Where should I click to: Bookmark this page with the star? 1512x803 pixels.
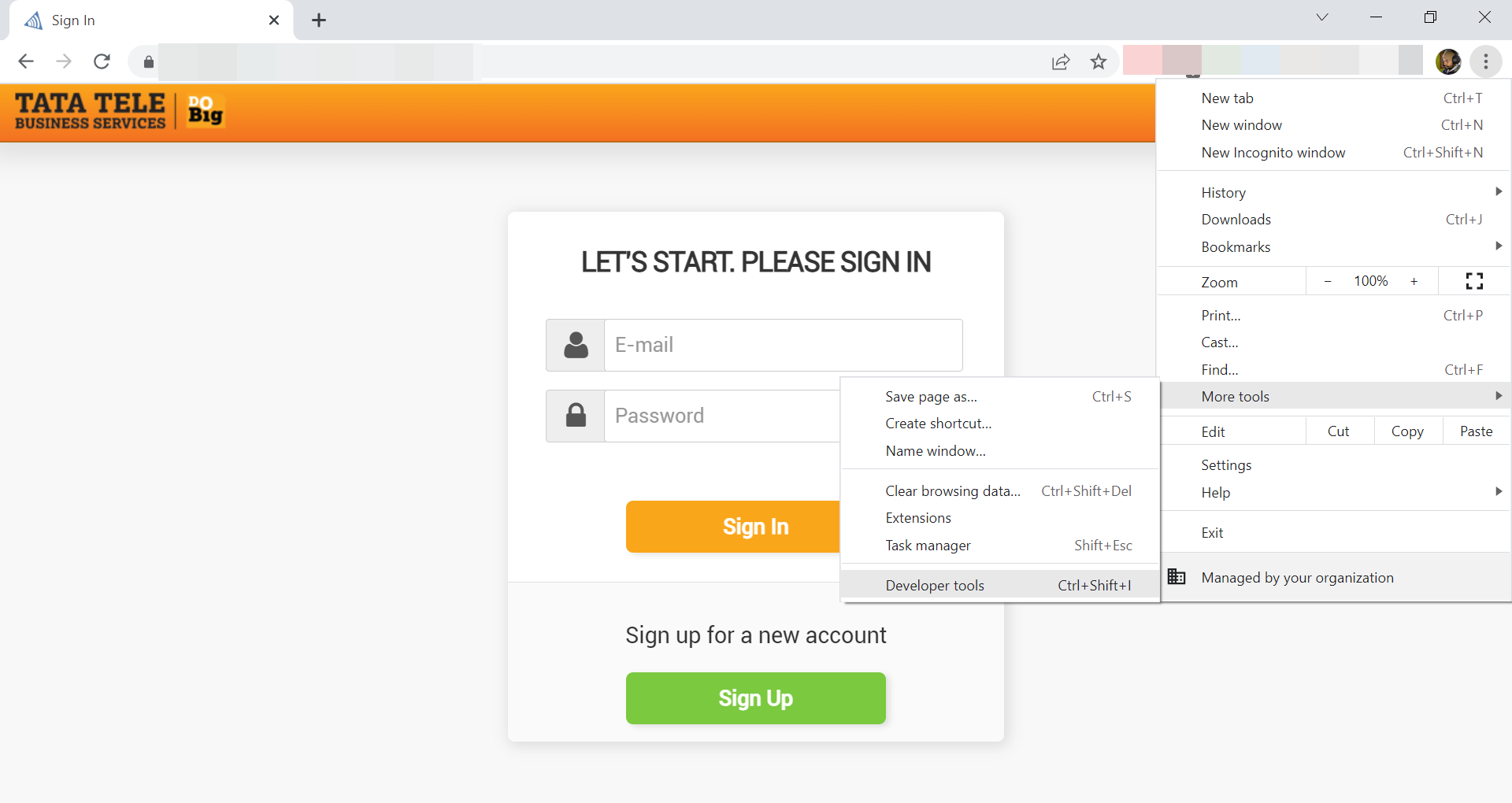point(1099,61)
